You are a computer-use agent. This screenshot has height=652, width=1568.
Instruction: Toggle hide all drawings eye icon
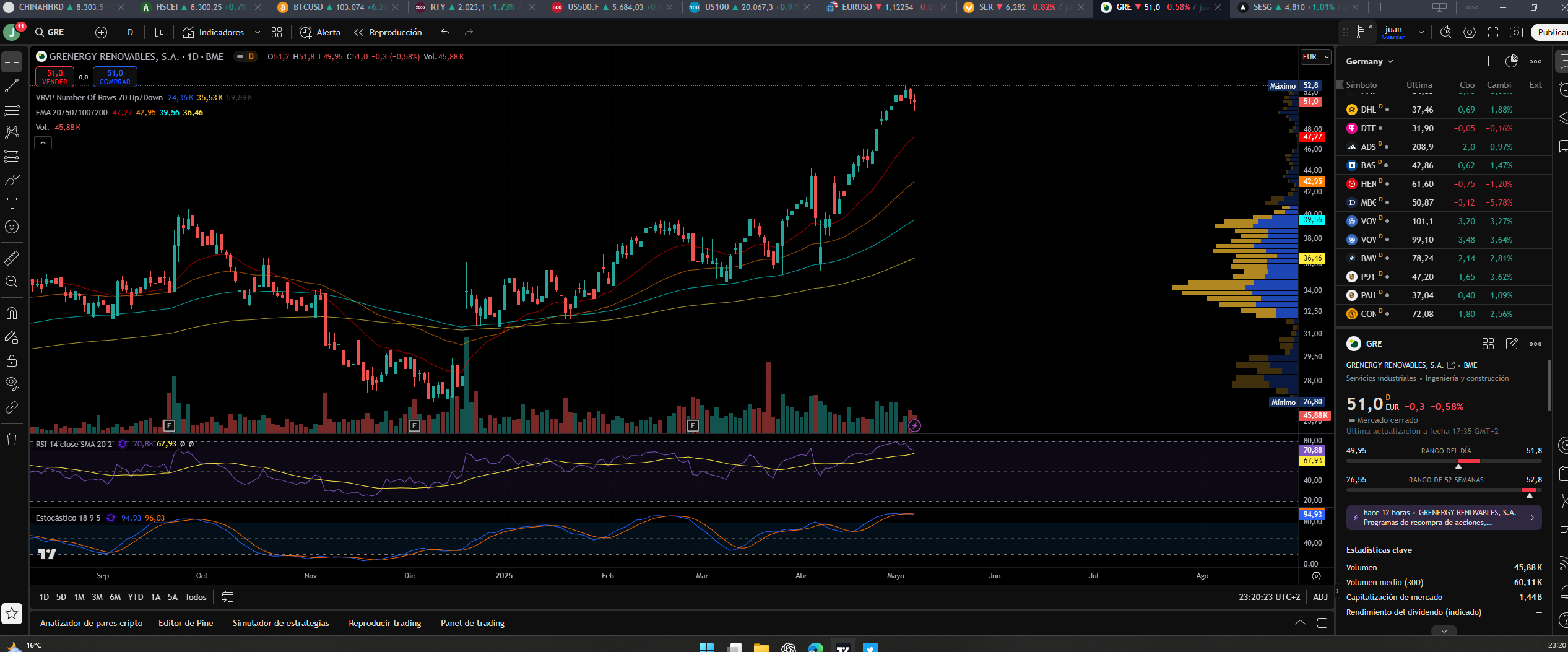pyautogui.click(x=12, y=384)
